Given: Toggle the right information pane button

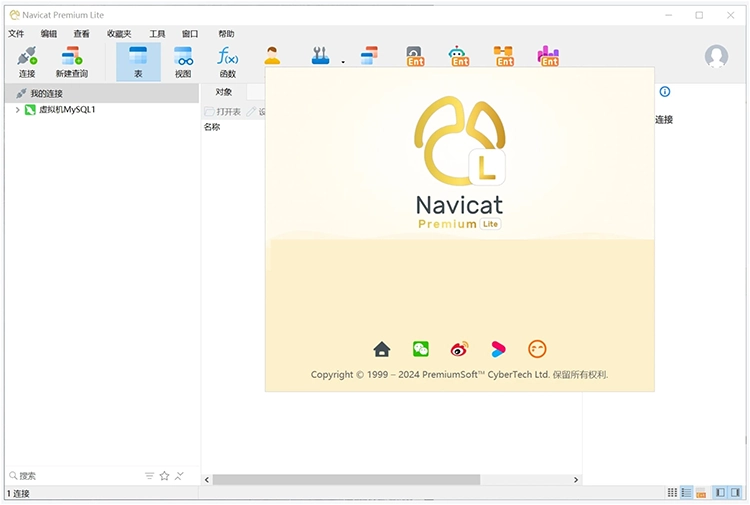Looking at the screenshot, I should tap(735, 493).
